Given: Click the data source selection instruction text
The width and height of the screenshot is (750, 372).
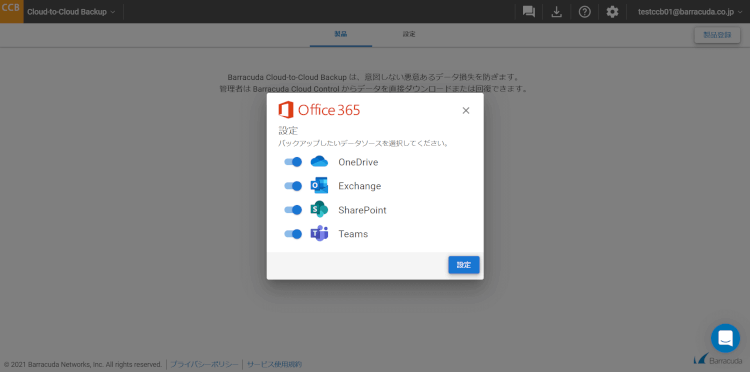Looking at the screenshot, I should pos(364,143).
